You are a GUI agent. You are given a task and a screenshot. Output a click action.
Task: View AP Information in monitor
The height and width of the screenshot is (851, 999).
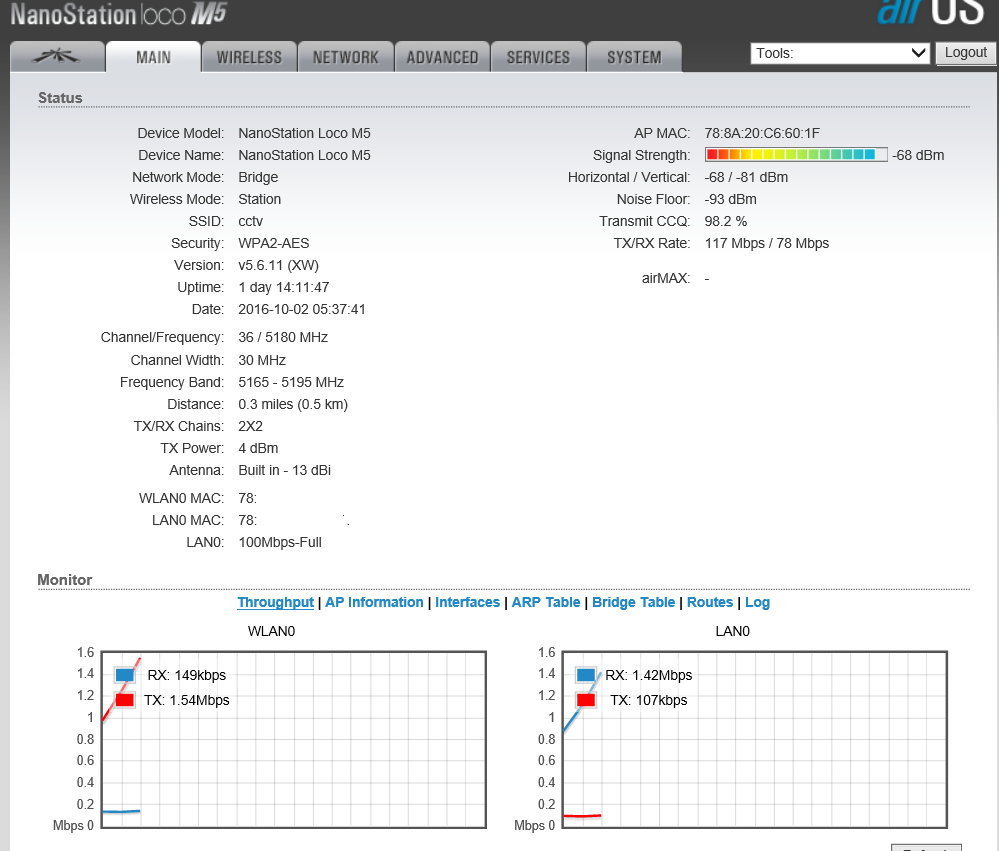(x=374, y=602)
